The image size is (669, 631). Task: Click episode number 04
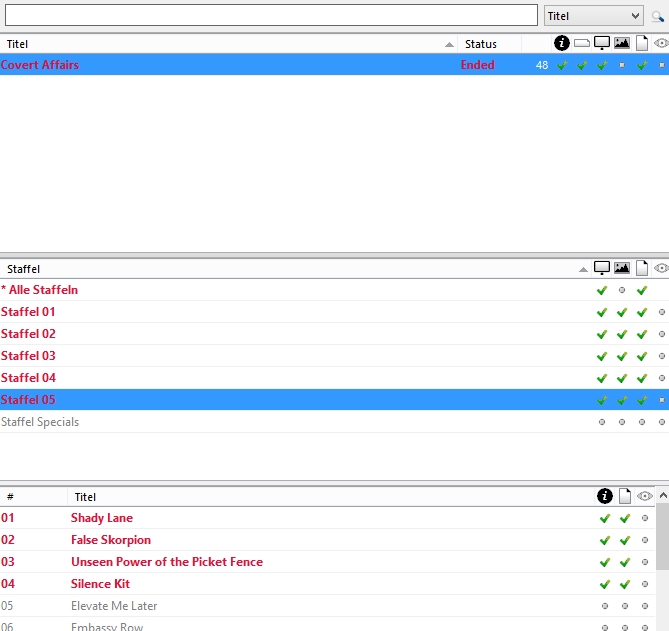8,584
